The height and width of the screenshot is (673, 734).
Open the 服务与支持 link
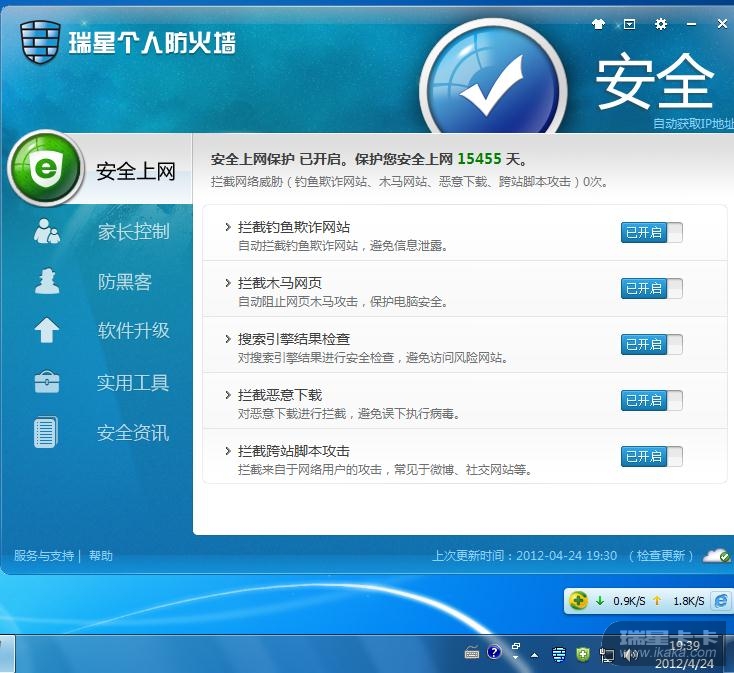tap(44, 556)
